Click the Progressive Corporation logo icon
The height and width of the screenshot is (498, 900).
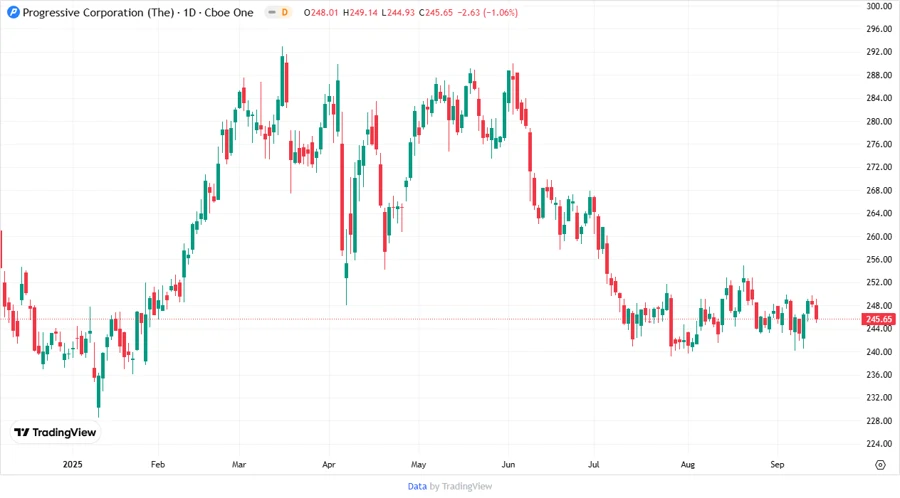click(x=13, y=12)
